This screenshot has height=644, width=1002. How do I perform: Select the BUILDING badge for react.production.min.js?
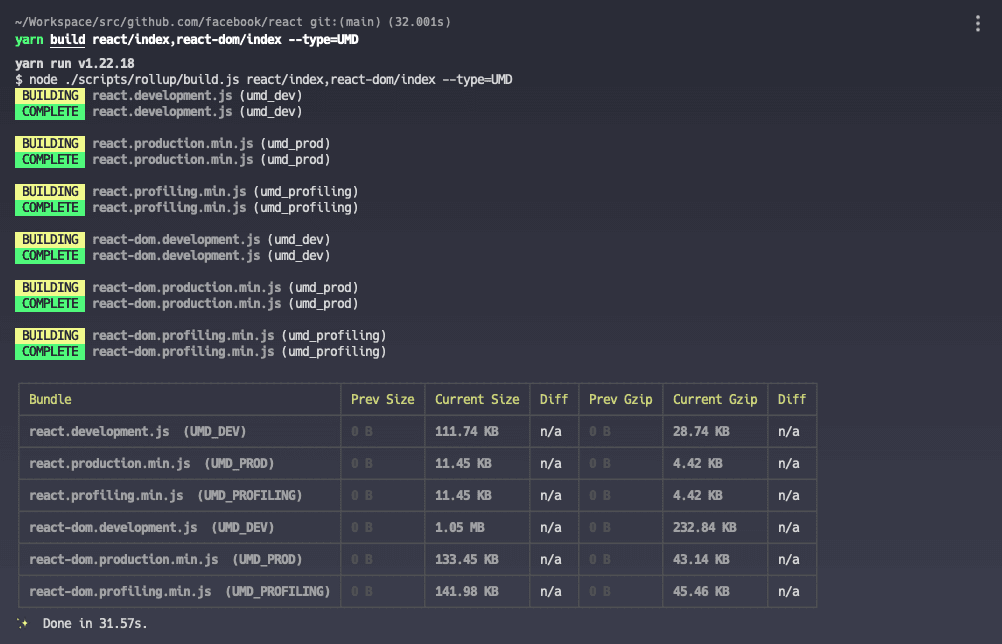click(x=50, y=143)
